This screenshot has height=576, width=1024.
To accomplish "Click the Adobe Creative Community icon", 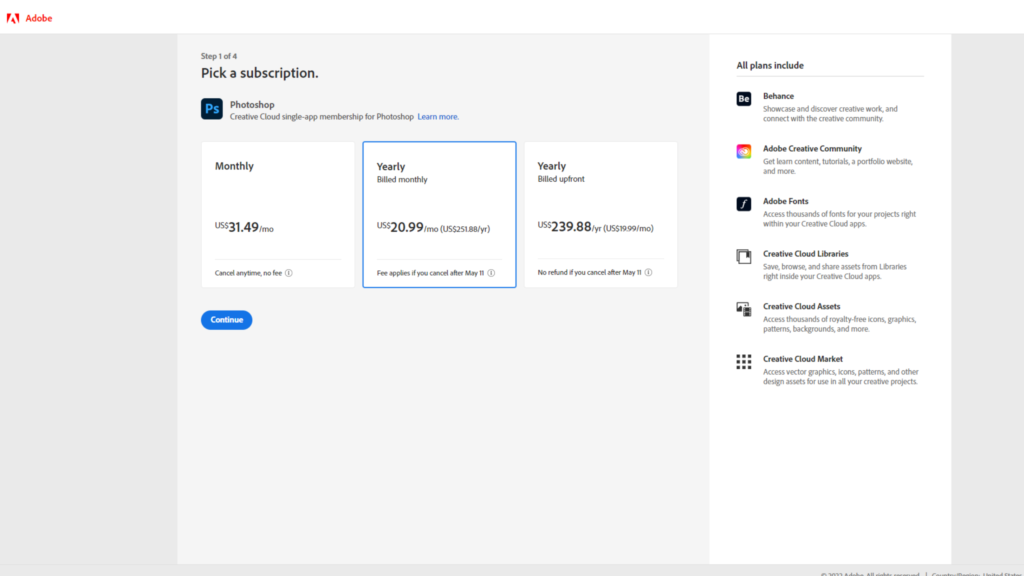I will 744,152.
